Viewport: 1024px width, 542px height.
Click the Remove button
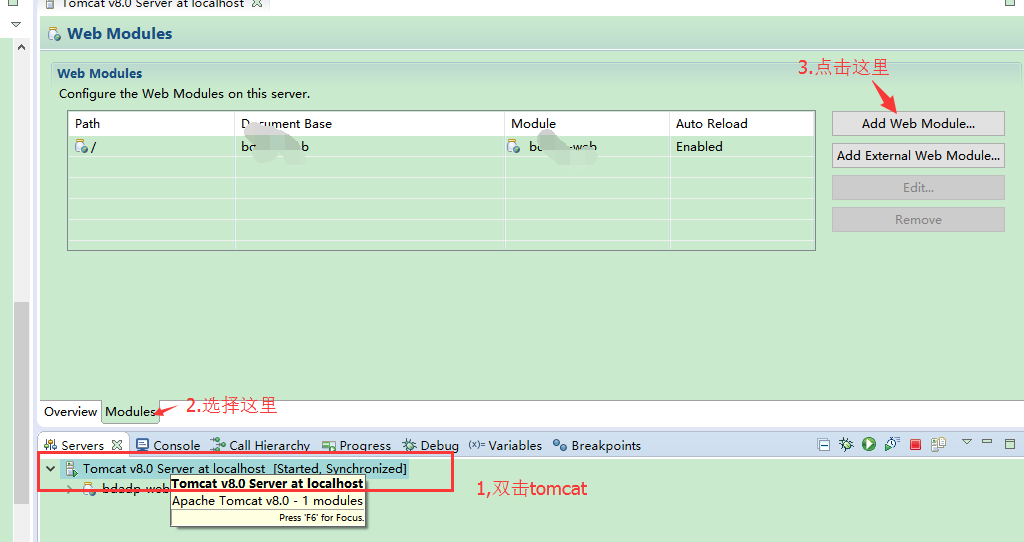918,219
